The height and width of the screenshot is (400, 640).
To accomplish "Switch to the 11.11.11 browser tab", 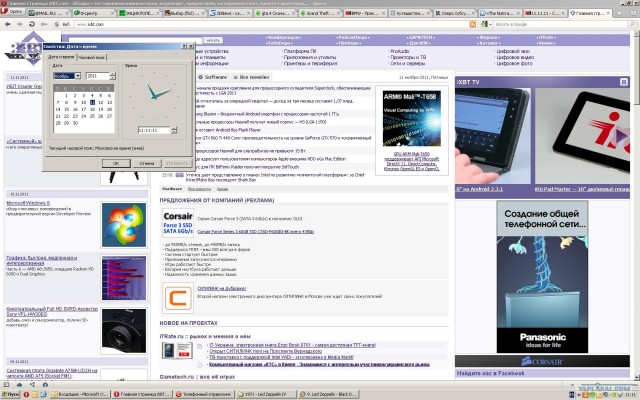I will tap(546, 13).
